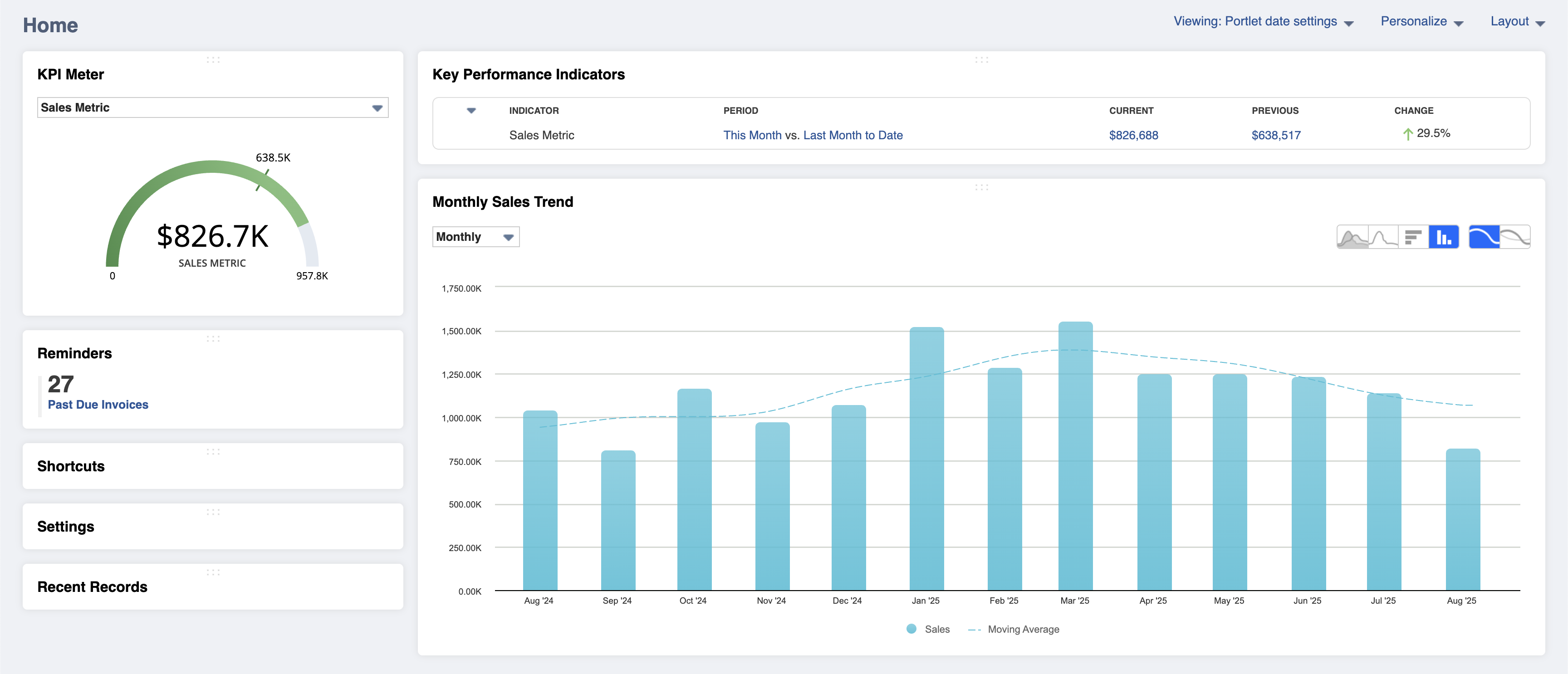Open the Monthly interval dropdown
The height and width of the screenshot is (674, 1568).
475,237
